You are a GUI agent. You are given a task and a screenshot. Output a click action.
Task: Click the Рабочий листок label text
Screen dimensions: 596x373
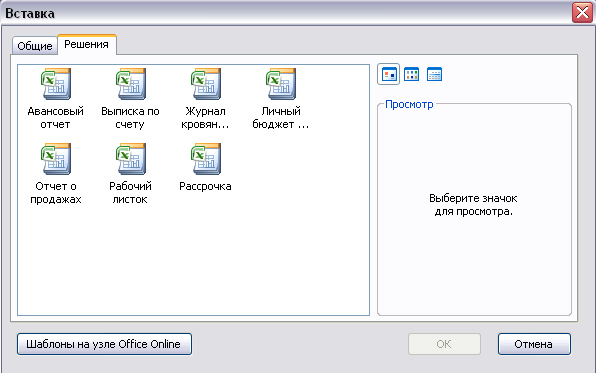(x=130, y=193)
